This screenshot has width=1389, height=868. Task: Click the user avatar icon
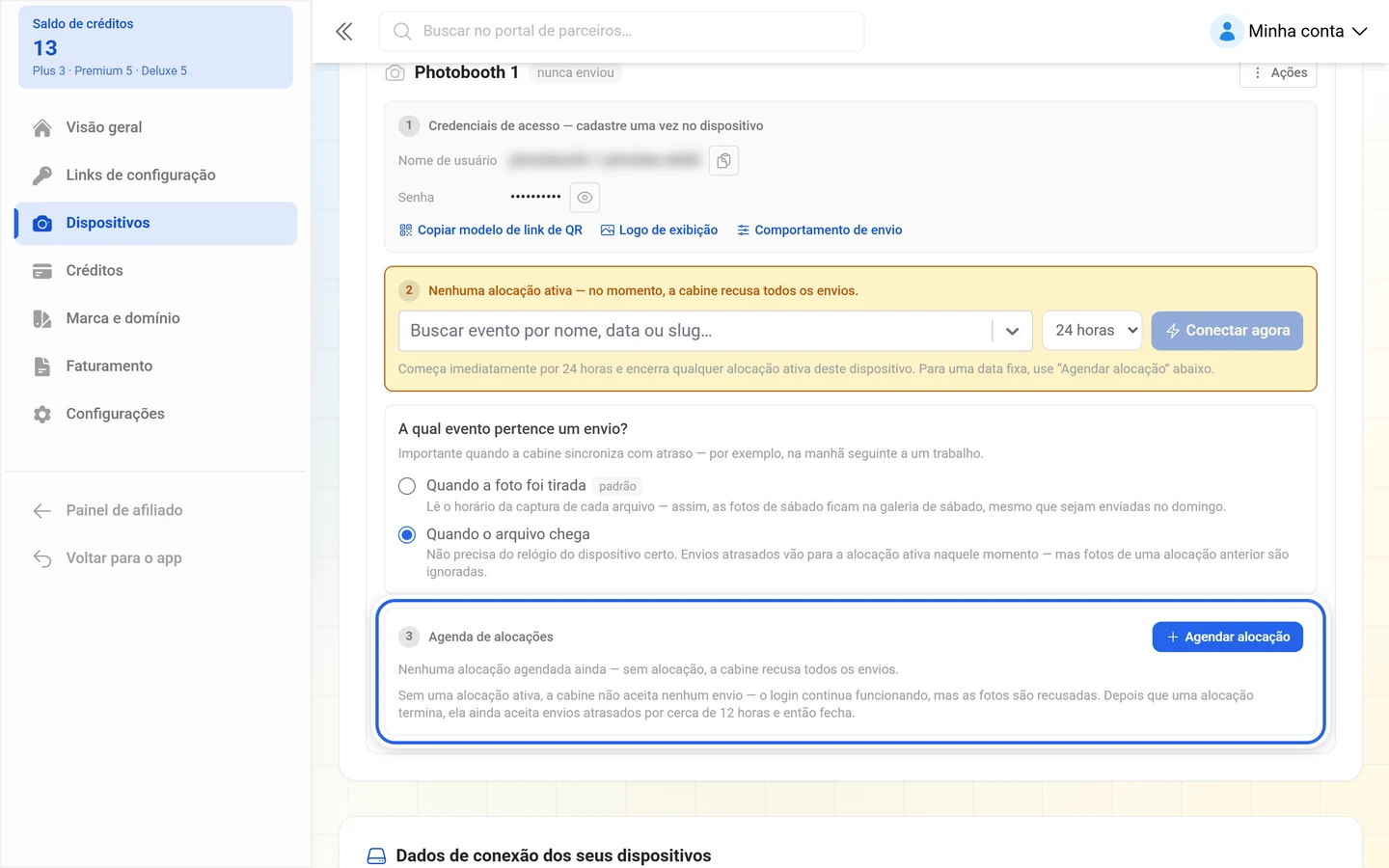1226,31
